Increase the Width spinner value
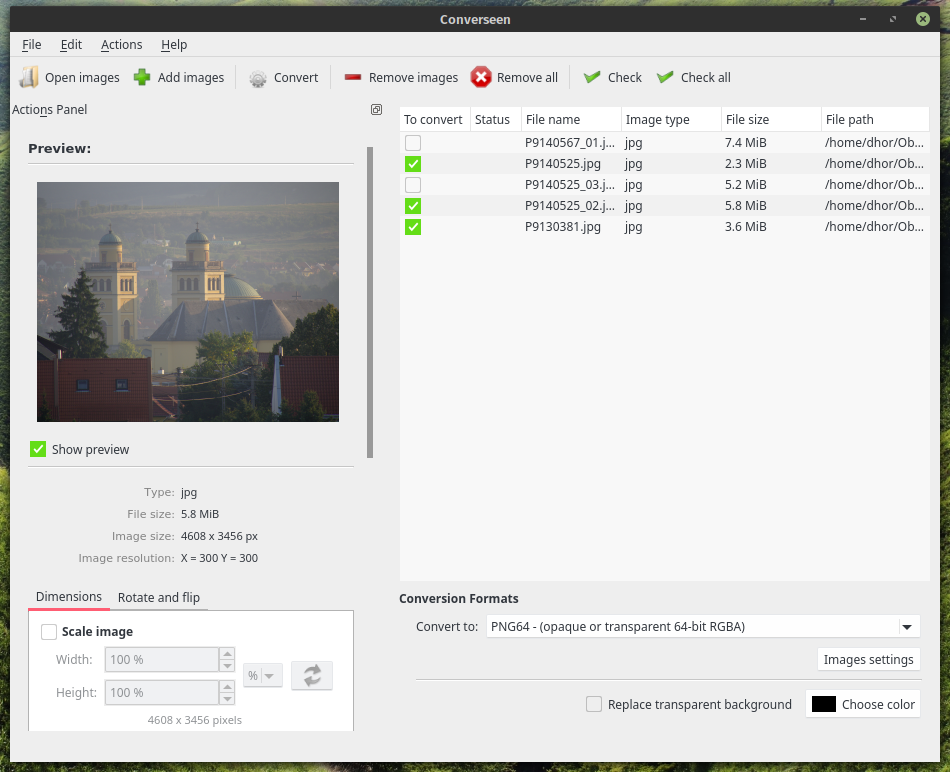 [227, 654]
